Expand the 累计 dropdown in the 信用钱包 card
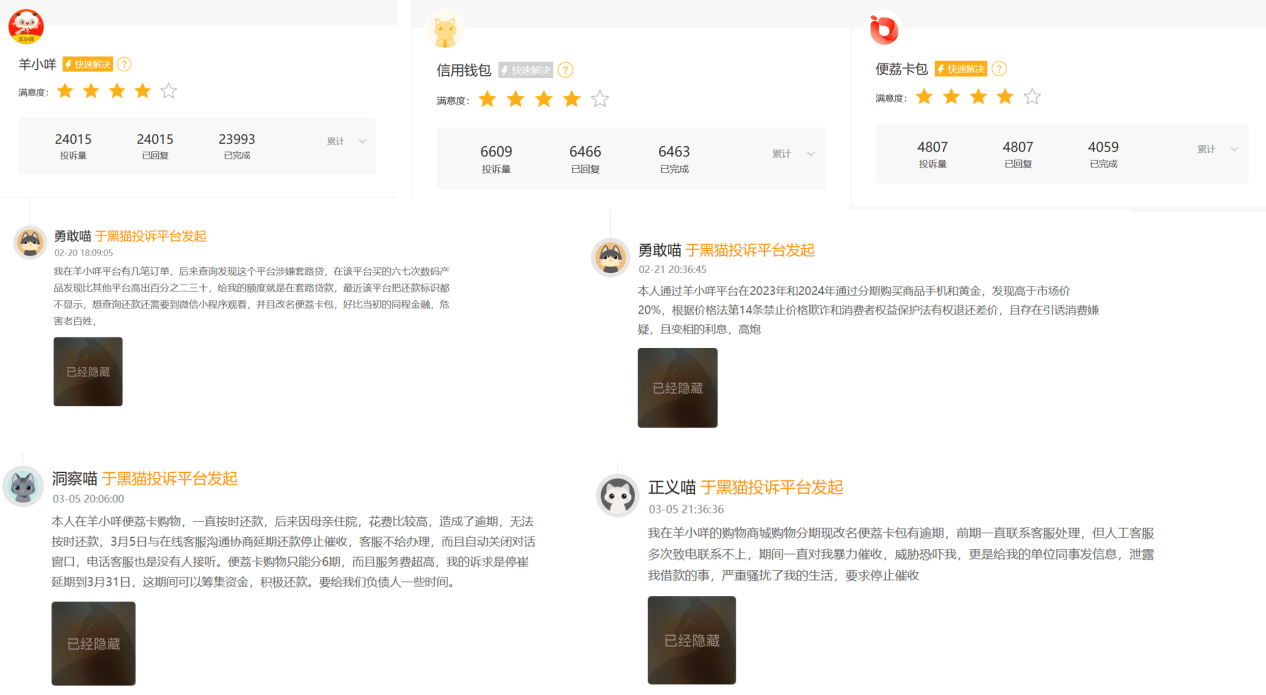Screen dimensions: 1266x695 pos(793,154)
